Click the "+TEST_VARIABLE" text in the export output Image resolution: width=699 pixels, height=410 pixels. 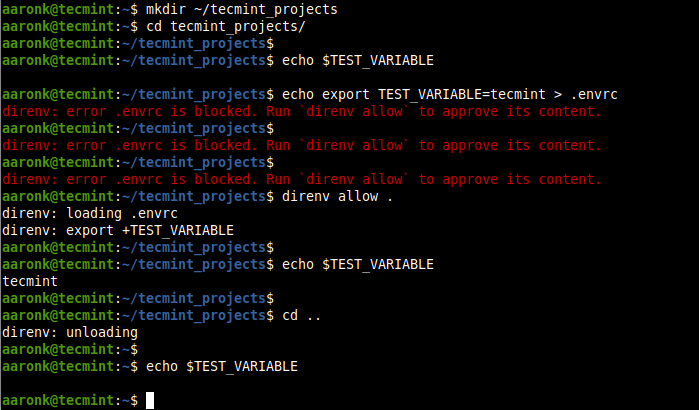179,230
